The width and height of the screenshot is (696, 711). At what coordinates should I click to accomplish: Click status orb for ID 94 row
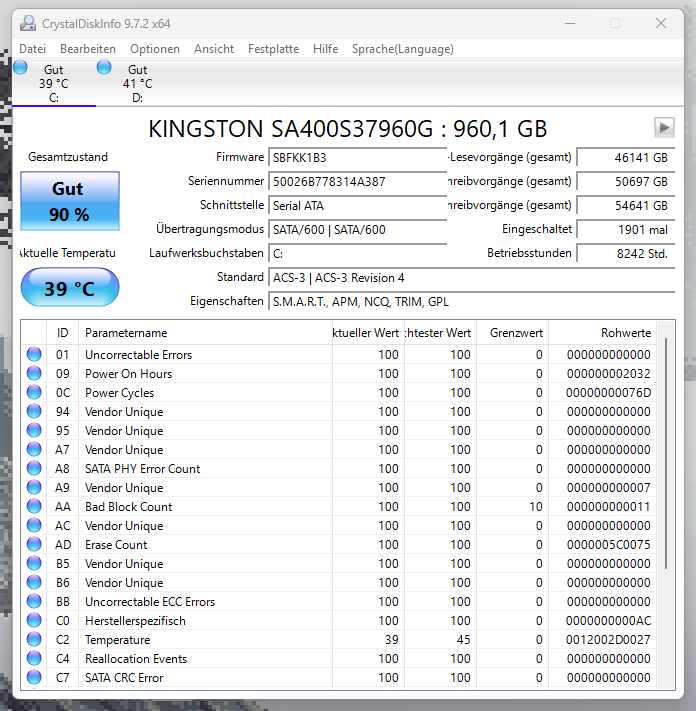[x=34, y=411]
